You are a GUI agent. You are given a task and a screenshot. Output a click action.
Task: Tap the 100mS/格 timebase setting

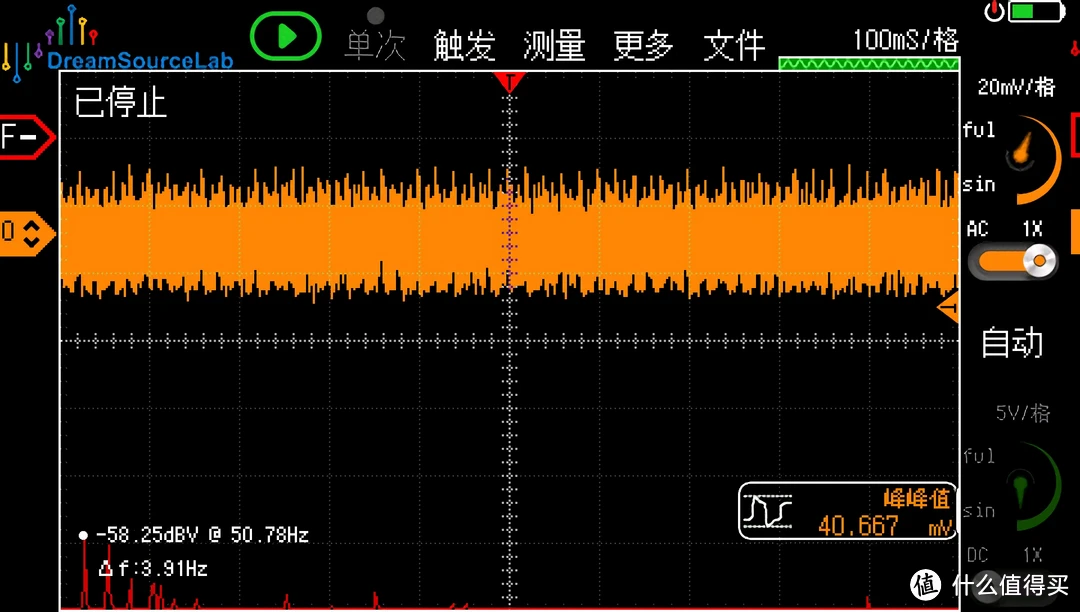905,40
